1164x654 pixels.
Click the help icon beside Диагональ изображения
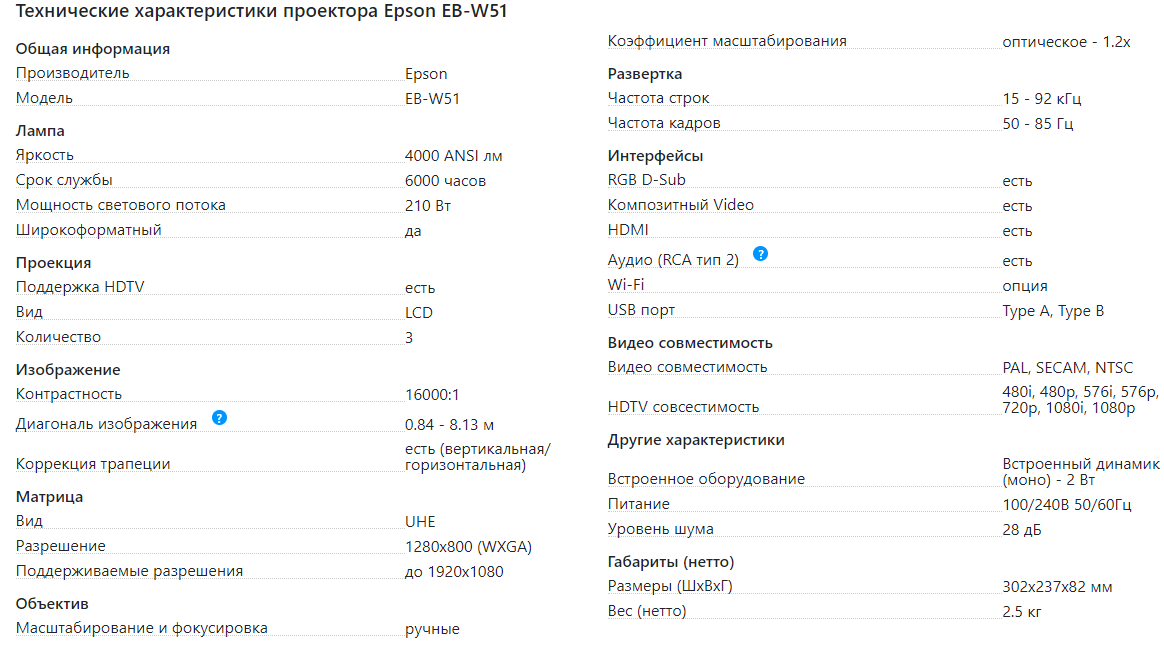(x=220, y=418)
